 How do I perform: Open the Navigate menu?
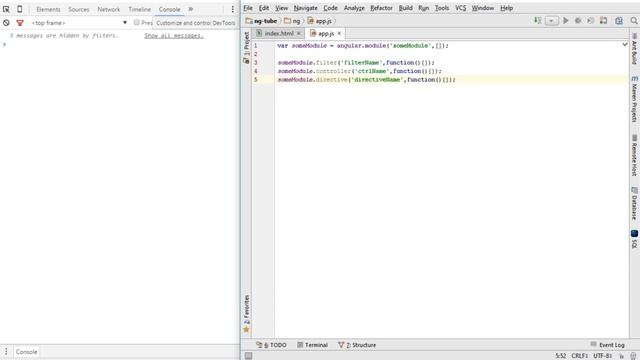(x=305, y=8)
